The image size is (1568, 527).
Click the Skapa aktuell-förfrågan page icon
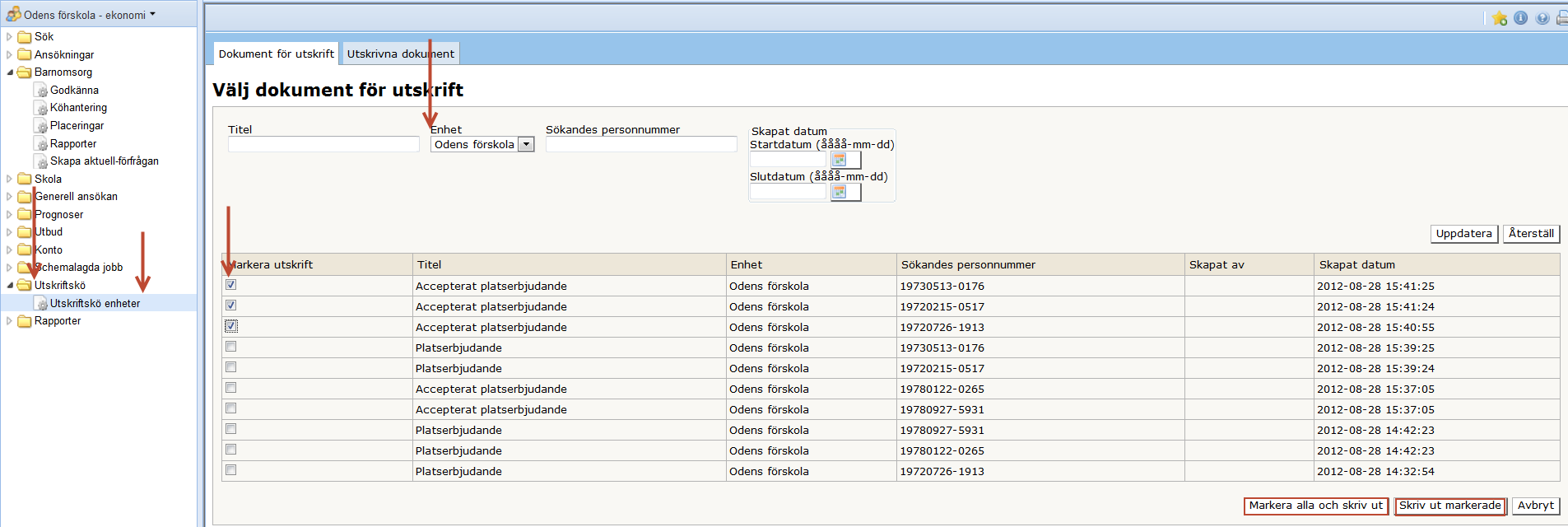40,161
